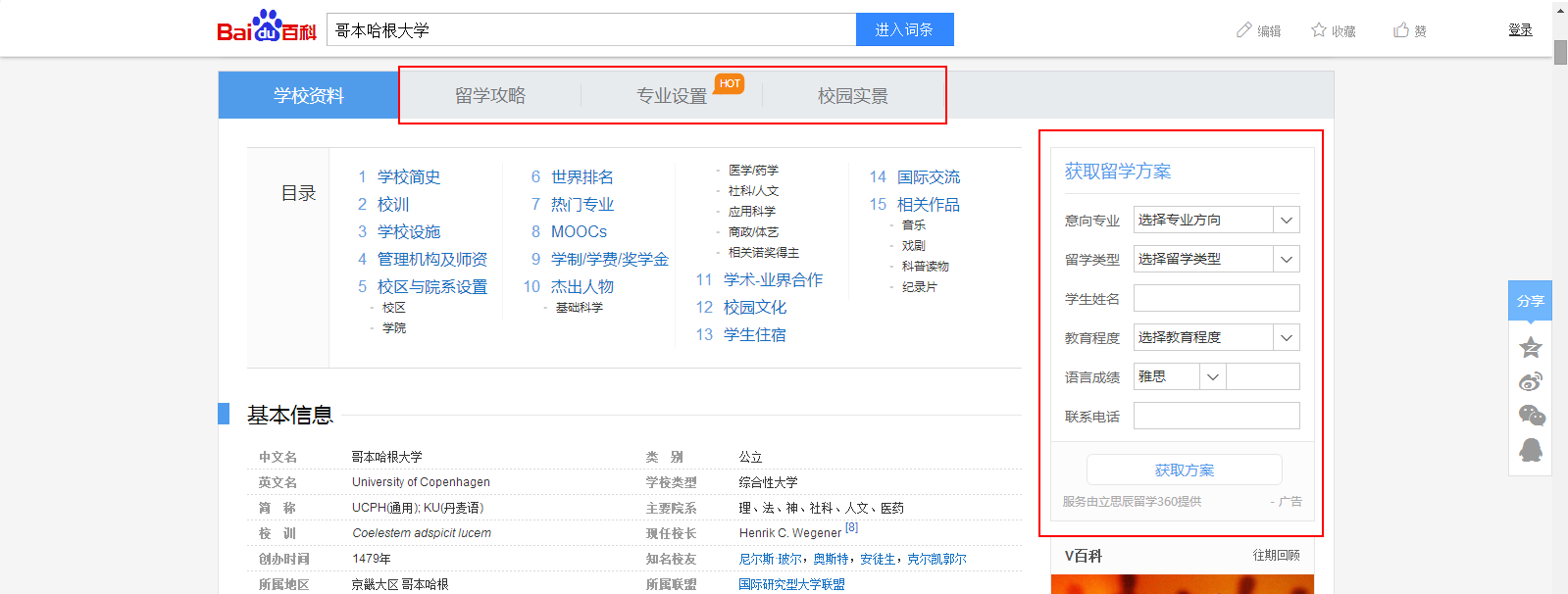Click the 登录 login link
The height and width of the screenshot is (594, 1568).
[1520, 30]
